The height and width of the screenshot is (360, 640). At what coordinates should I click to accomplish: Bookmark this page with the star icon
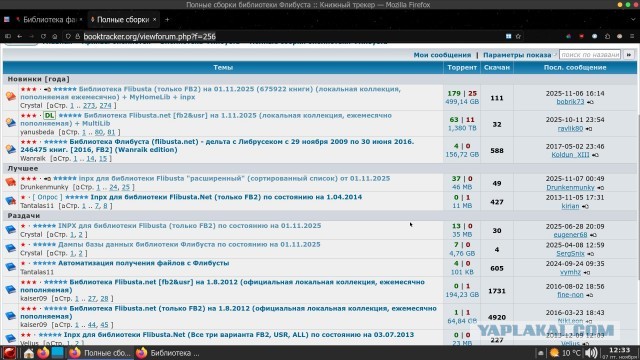[518, 36]
